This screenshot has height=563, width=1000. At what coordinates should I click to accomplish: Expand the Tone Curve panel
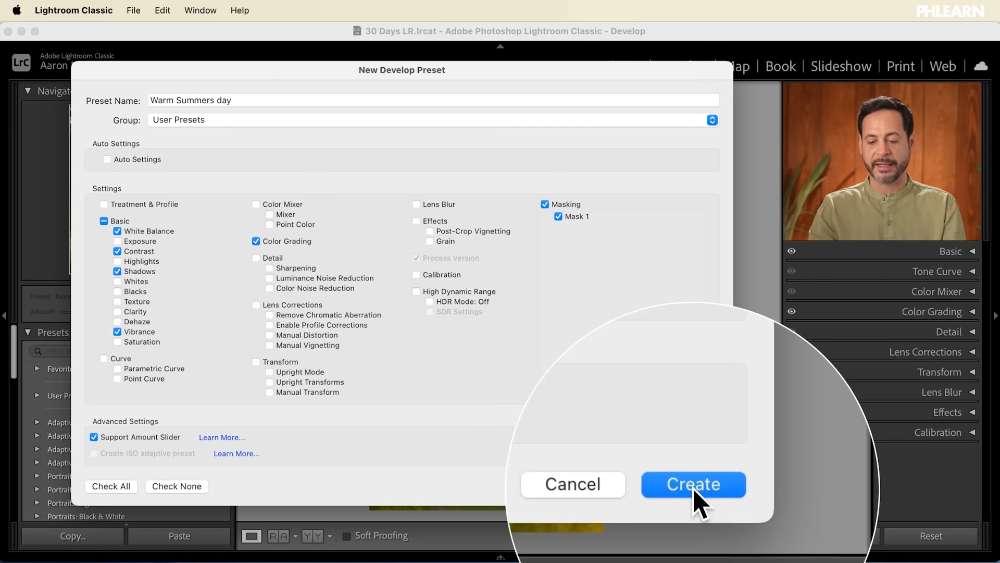click(972, 272)
